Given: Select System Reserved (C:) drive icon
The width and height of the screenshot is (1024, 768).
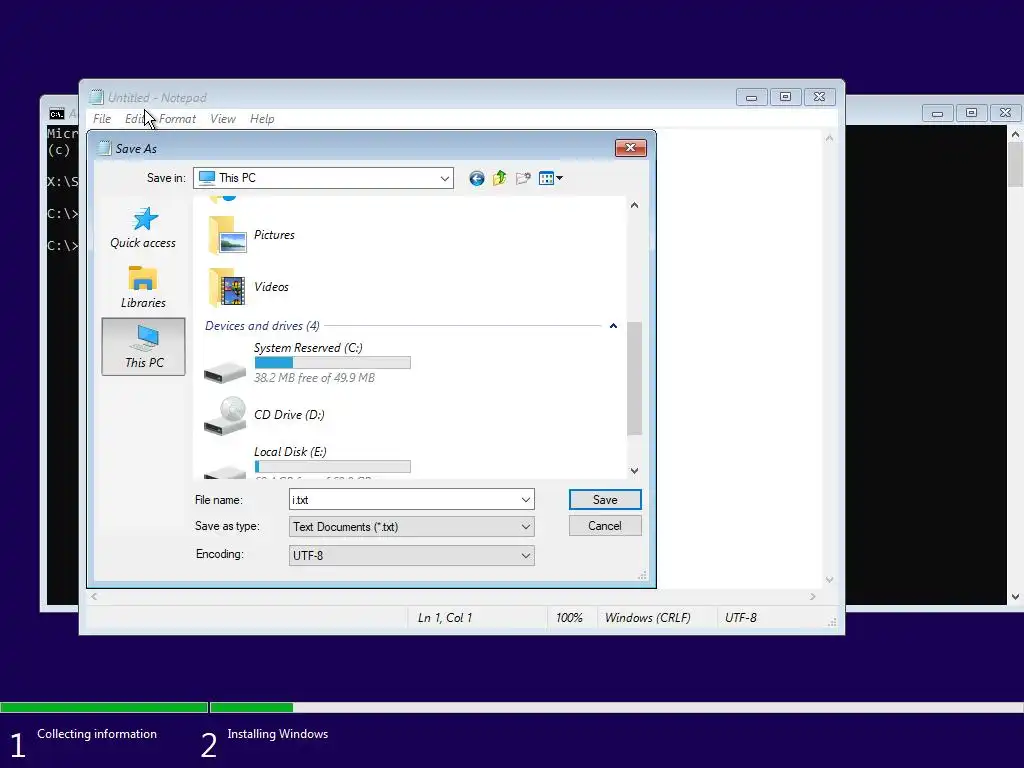Looking at the screenshot, I should coord(225,372).
